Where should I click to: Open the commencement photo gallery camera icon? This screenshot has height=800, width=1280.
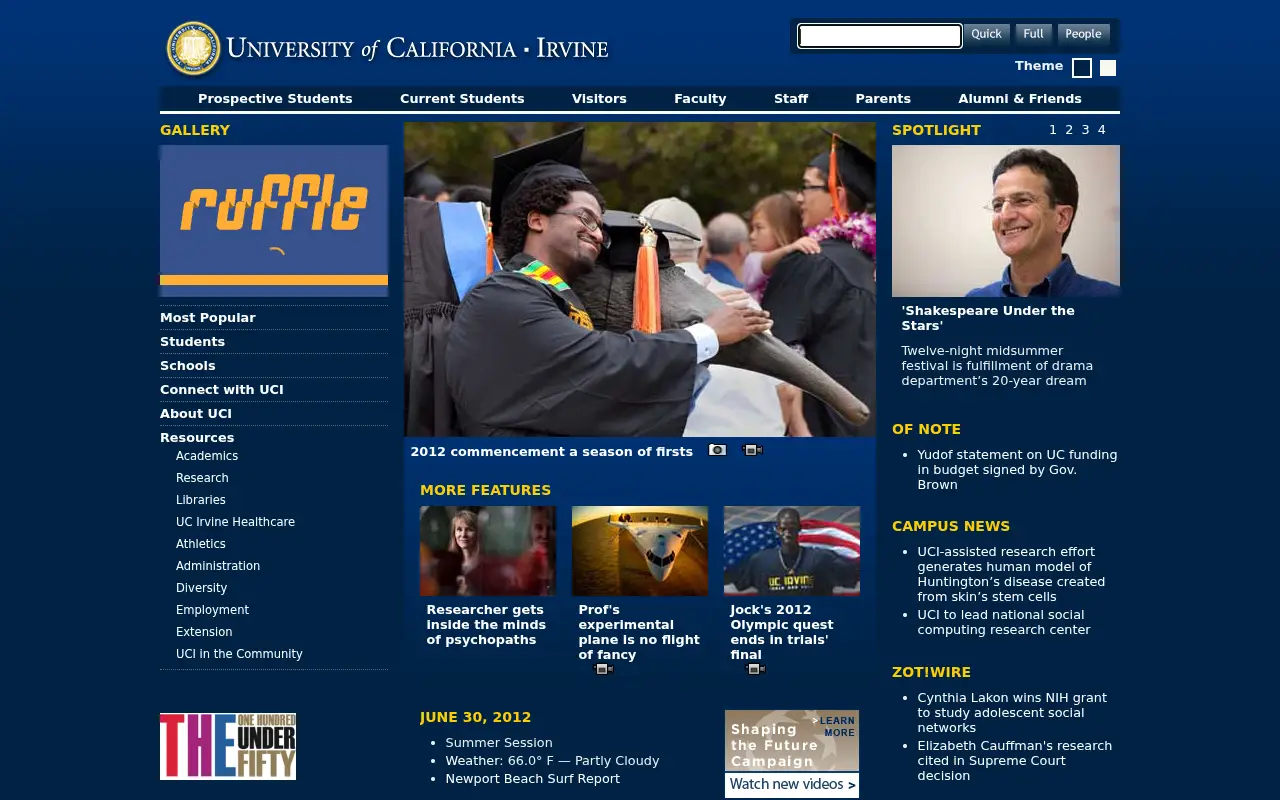pos(717,450)
